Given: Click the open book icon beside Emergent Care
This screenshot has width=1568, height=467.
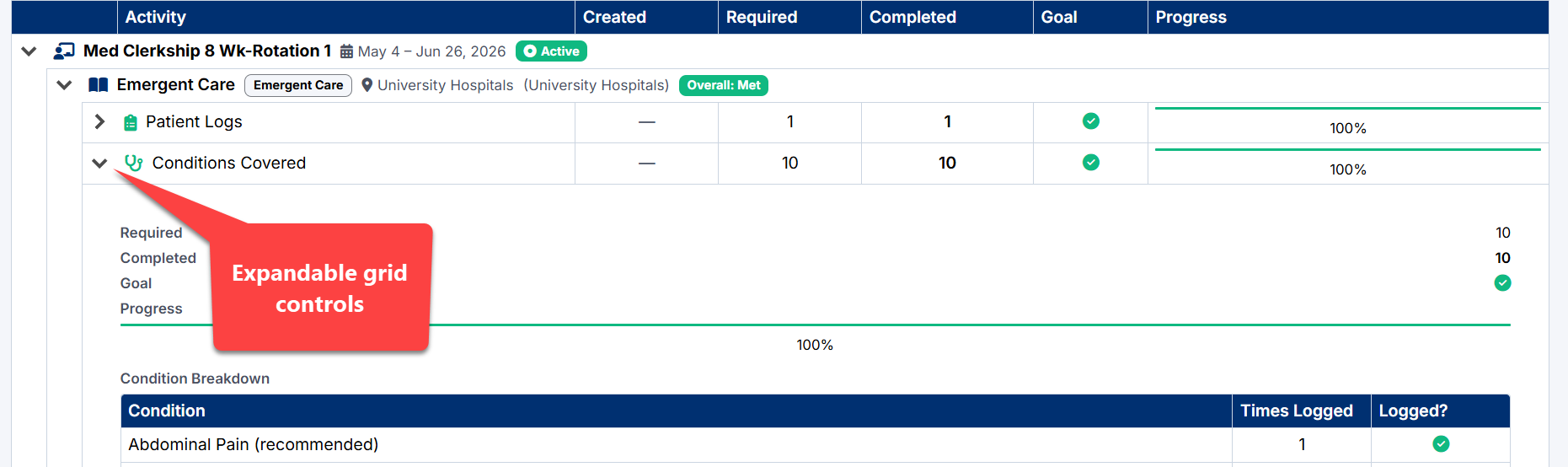Looking at the screenshot, I should pyautogui.click(x=99, y=85).
